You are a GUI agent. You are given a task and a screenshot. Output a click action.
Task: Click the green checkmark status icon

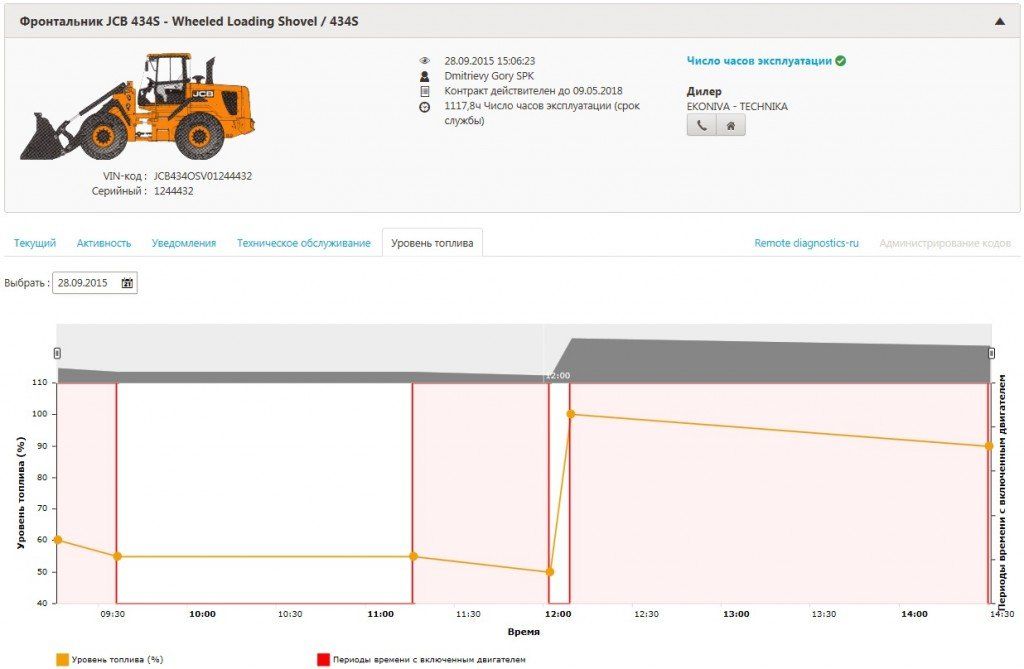pos(841,61)
